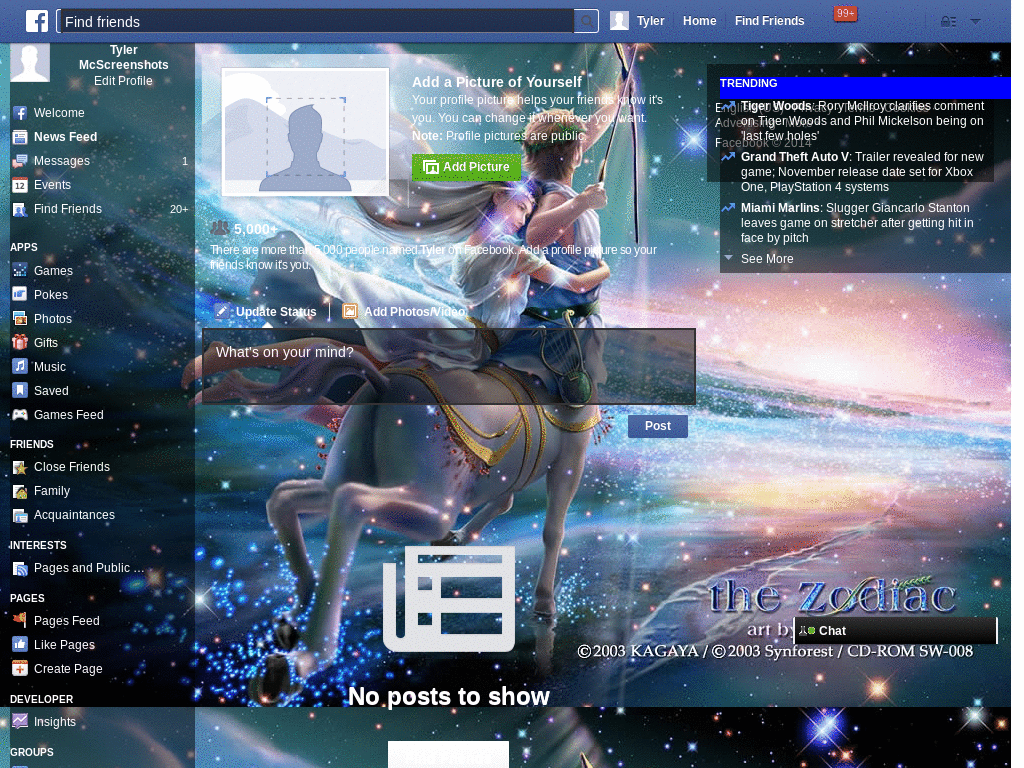This screenshot has width=1024, height=768.
Task: Select the Update Status tab
Action: (266, 312)
